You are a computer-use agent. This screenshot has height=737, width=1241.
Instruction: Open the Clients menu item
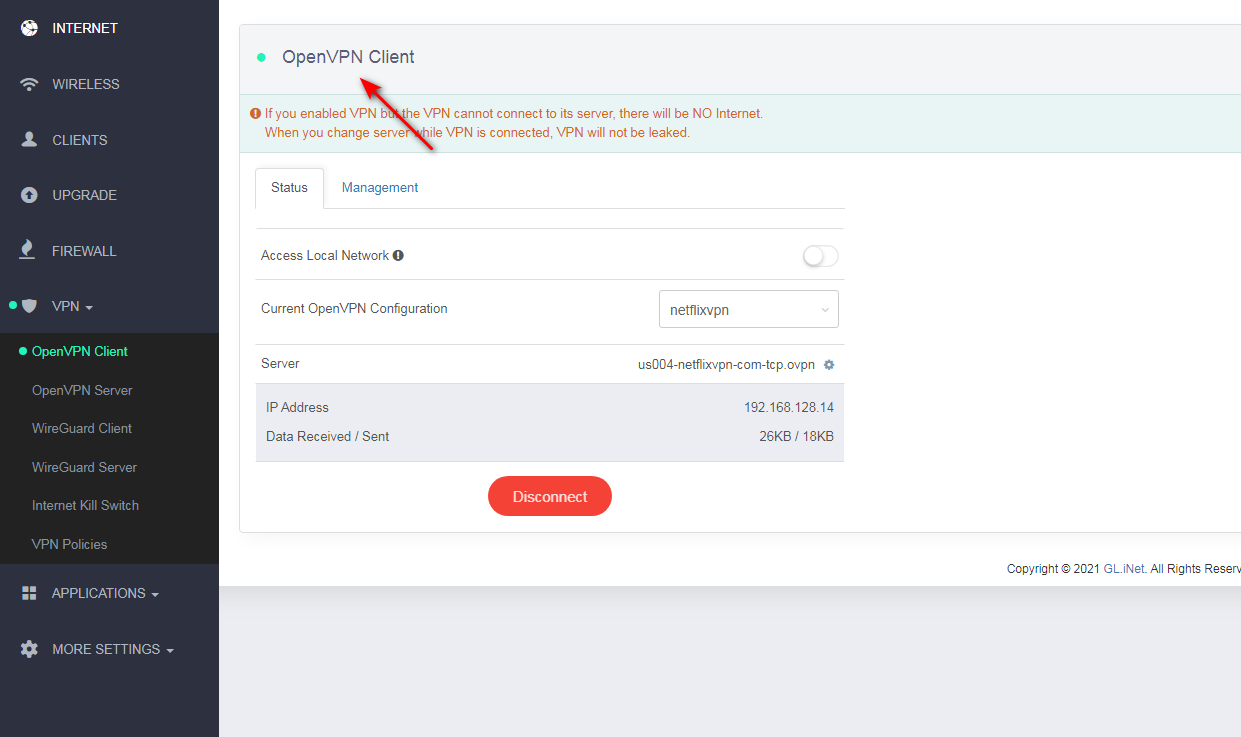pos(80,140)
